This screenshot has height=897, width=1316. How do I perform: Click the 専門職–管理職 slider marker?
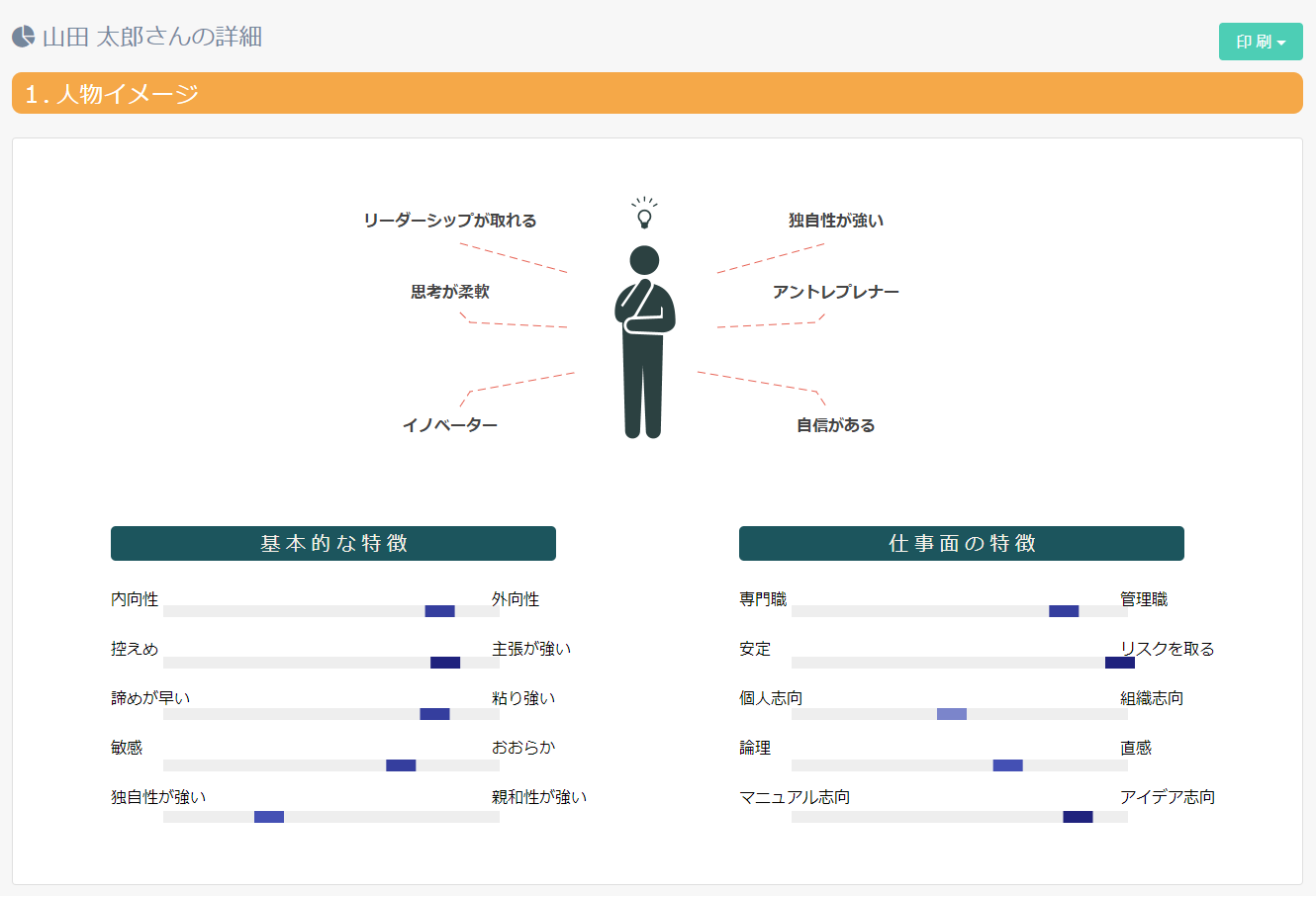pyautogui.click(x=1064, y=611)
